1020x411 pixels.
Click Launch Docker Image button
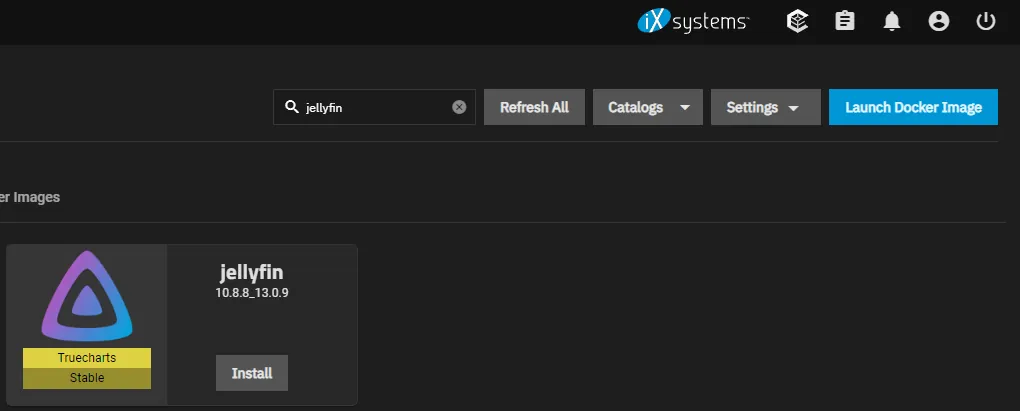pos(913,107)
